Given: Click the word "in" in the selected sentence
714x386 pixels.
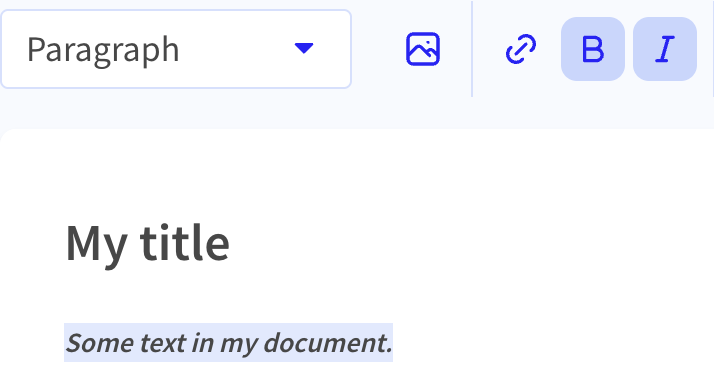Looking at the screenshot, I should 203,342.
